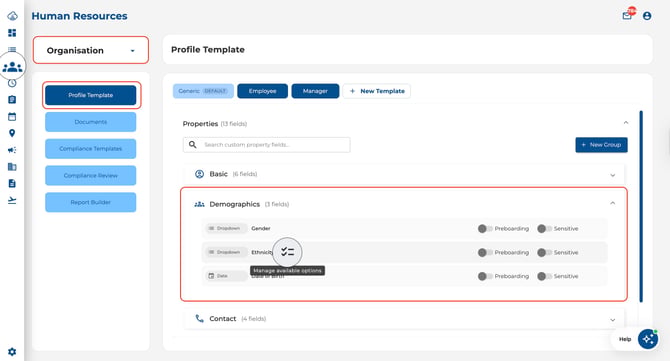Click the Gender field name
Viewport: 670px width, 361px height.
click(x=261, y=229)
